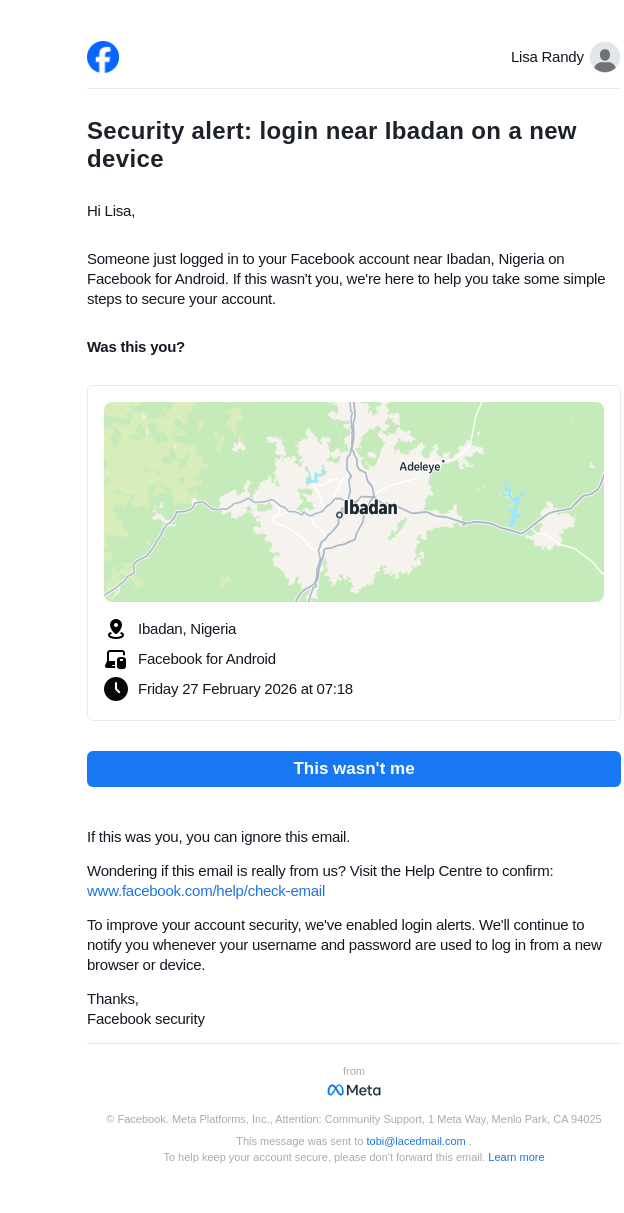Click the location pin icon
624x1213 pixels.
tap(116, 629)
